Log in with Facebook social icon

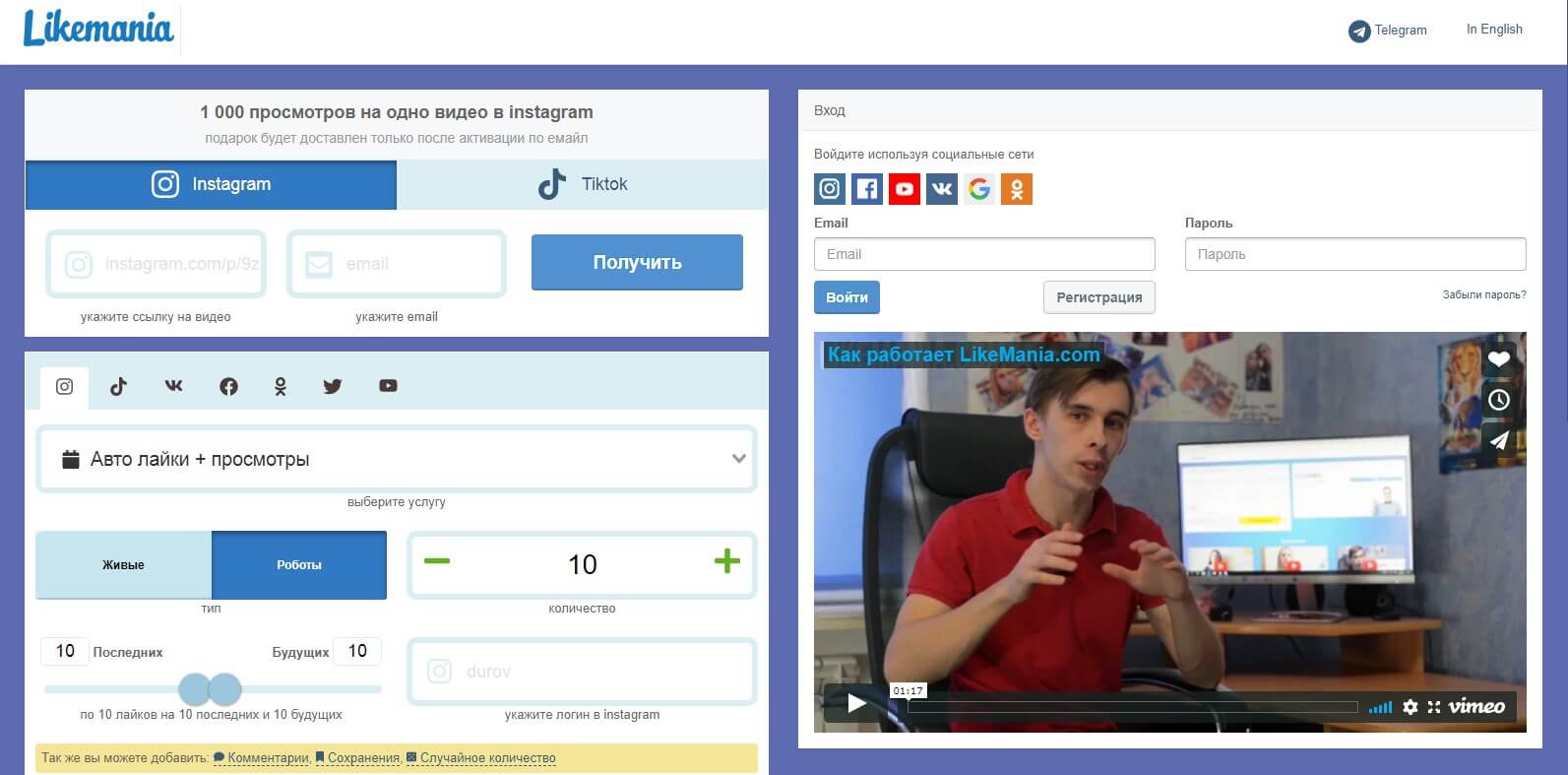pyautogui.click(x=867, y=189)
